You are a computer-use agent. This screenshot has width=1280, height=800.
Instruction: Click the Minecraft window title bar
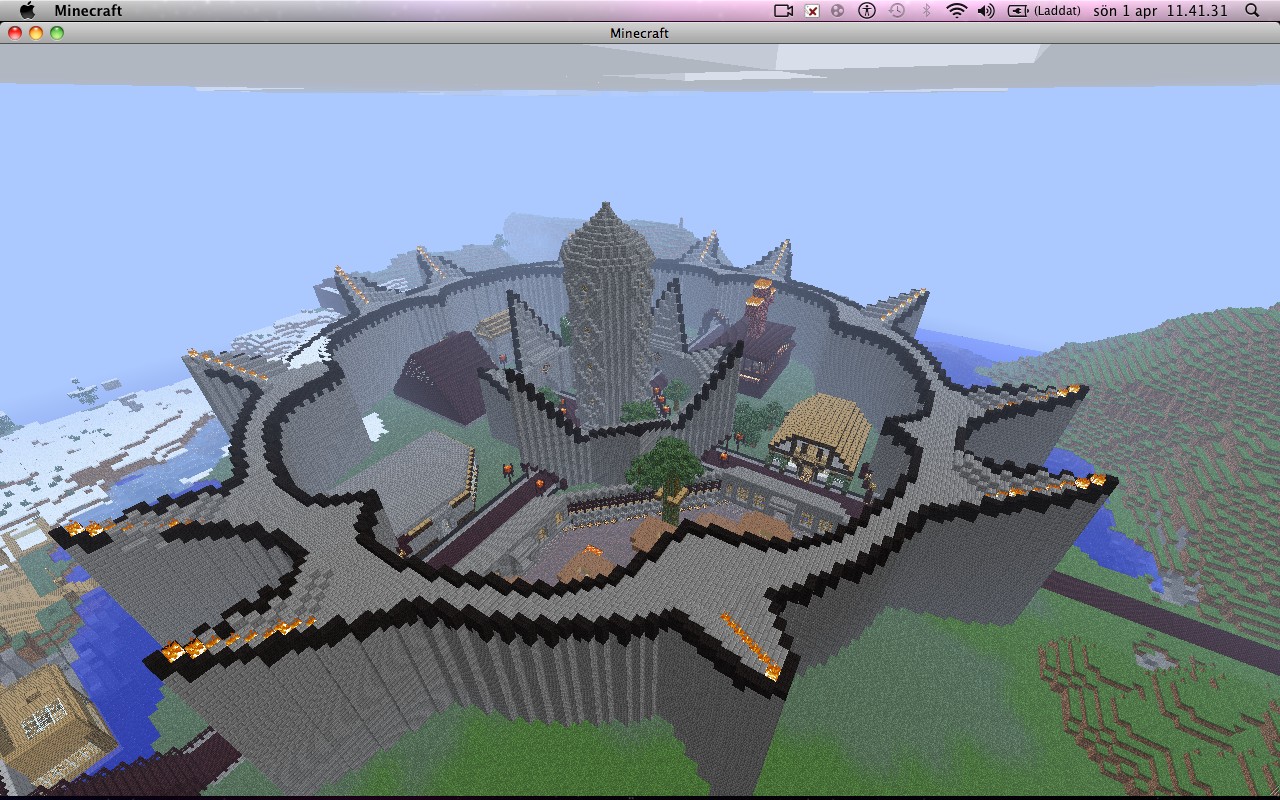pyautogui.click(x=640, y=33)
